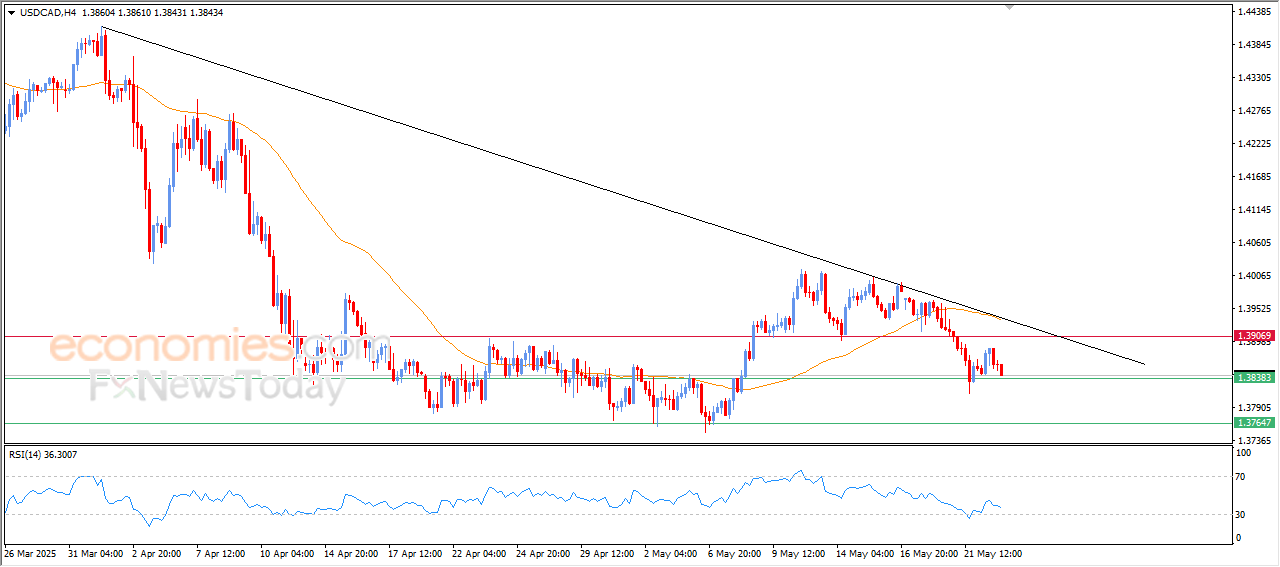Image resolution: width=1280 pixels, height=567 pixels.
Task: Select the green 1.38383 price level tag
Action: click(1253, 377)
